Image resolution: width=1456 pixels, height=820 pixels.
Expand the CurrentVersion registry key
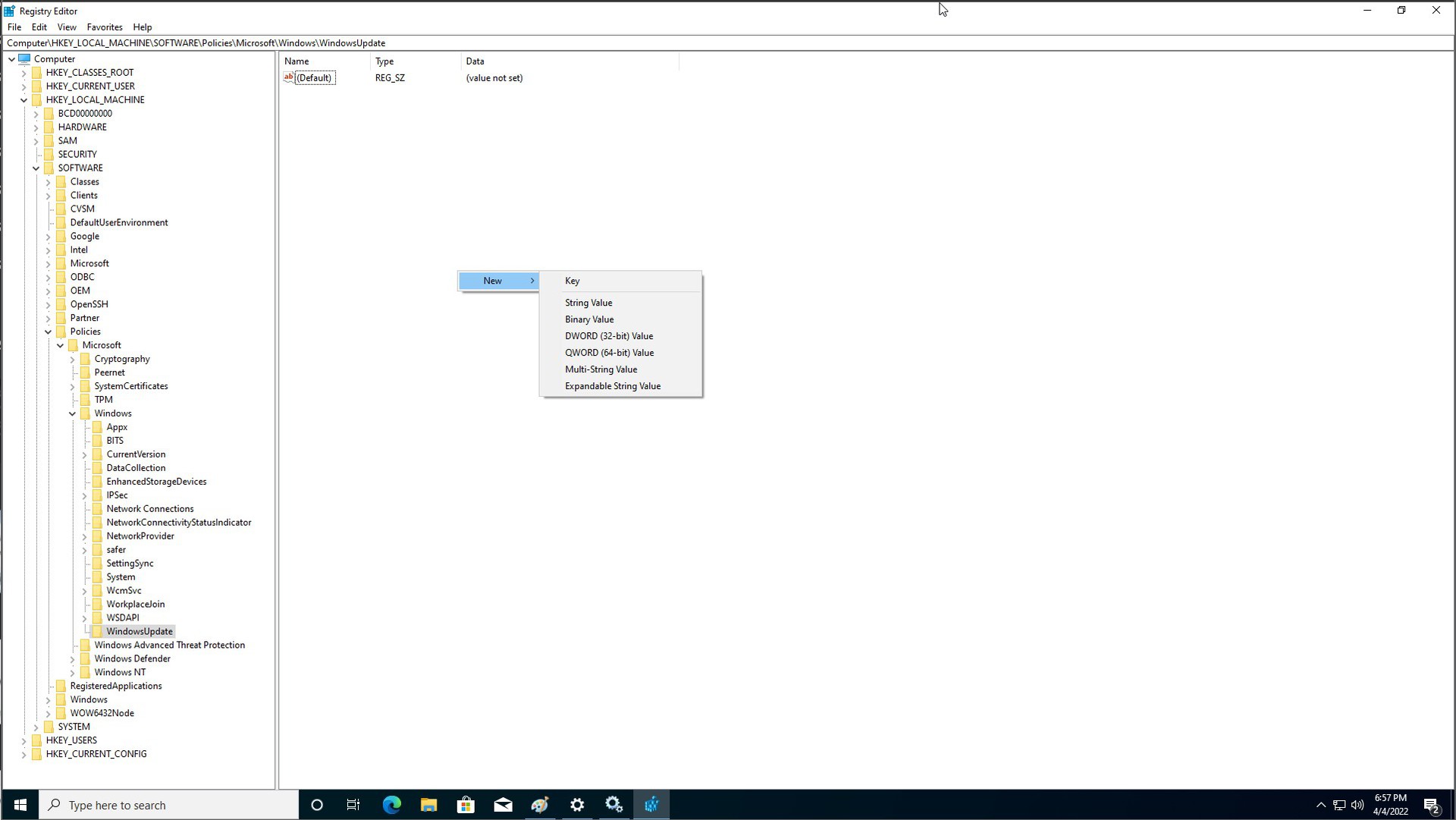[86, 454]
